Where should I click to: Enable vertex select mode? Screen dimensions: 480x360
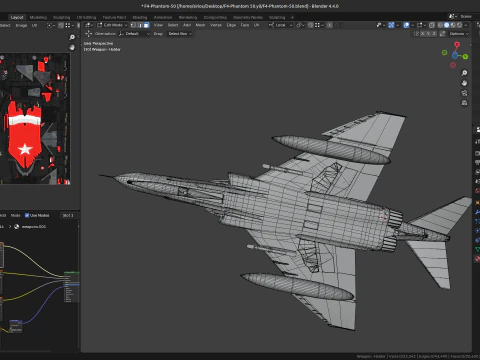pyautogui.click(x=133, y=25)
